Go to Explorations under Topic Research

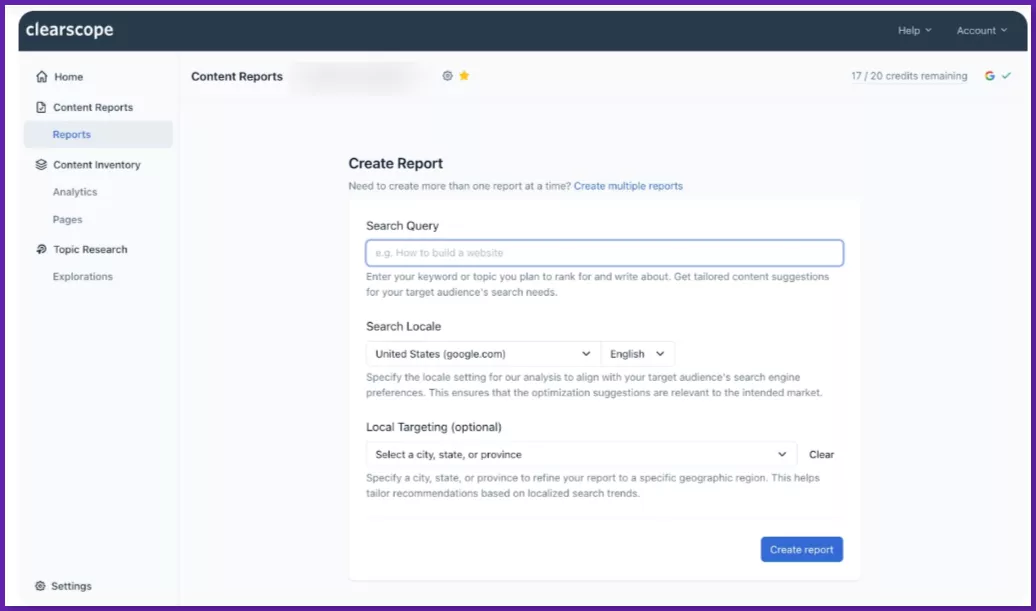pos(83,277)
